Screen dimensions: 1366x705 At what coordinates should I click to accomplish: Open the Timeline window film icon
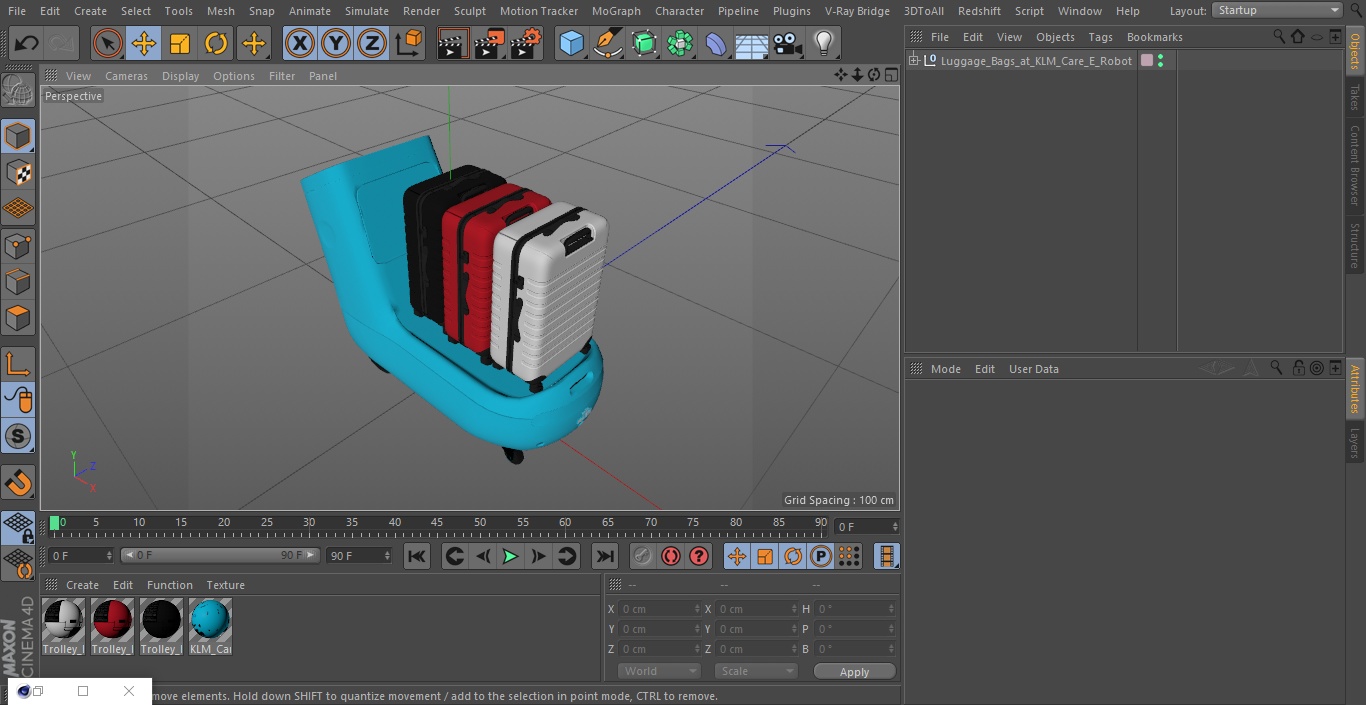point(886,556)
